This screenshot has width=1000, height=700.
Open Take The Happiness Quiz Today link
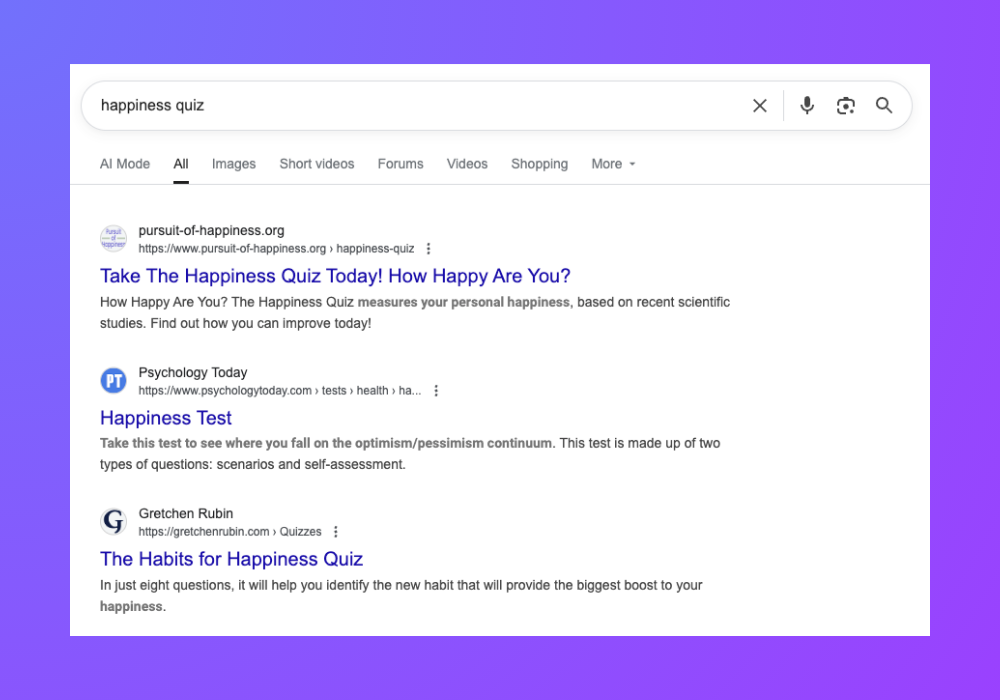point(335,276)
